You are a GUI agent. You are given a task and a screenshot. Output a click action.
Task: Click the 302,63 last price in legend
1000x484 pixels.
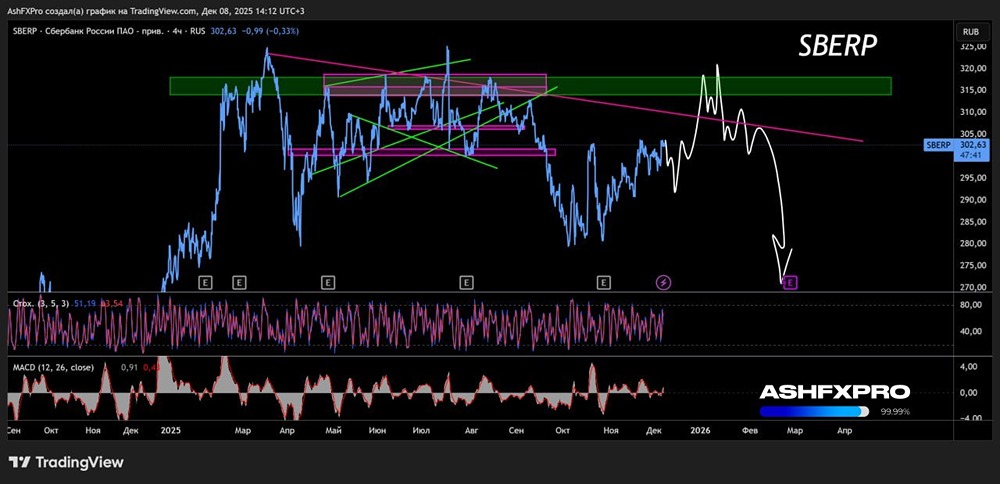click(221, 31)
